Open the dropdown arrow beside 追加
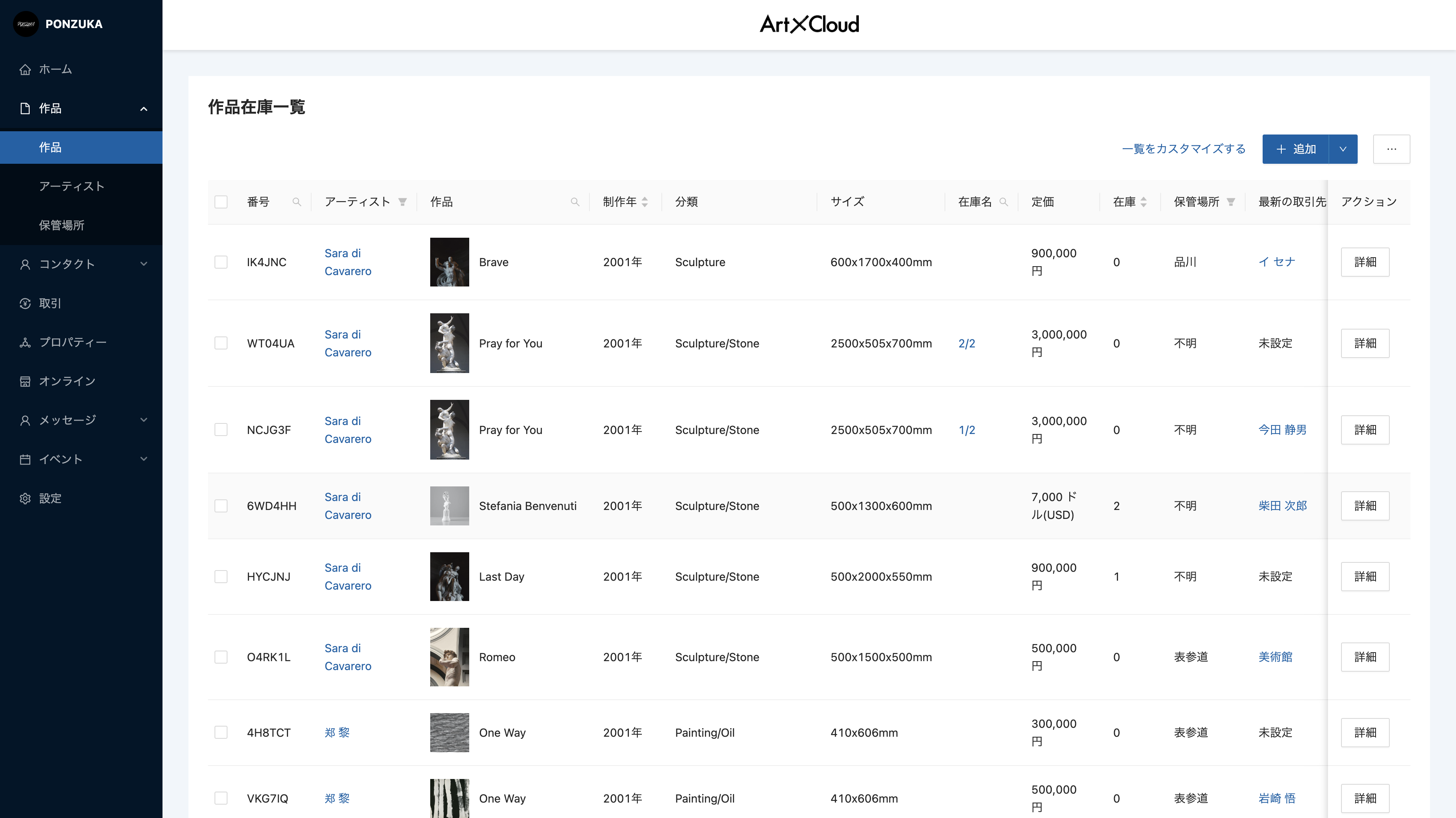The image size is (1456, 818). (x=1342, y=149)
